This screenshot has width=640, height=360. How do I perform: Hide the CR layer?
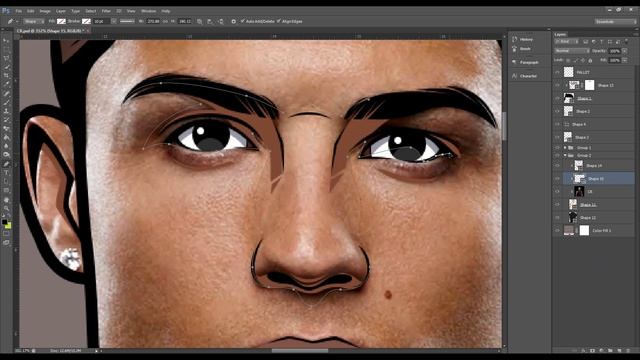pos(558,191)
